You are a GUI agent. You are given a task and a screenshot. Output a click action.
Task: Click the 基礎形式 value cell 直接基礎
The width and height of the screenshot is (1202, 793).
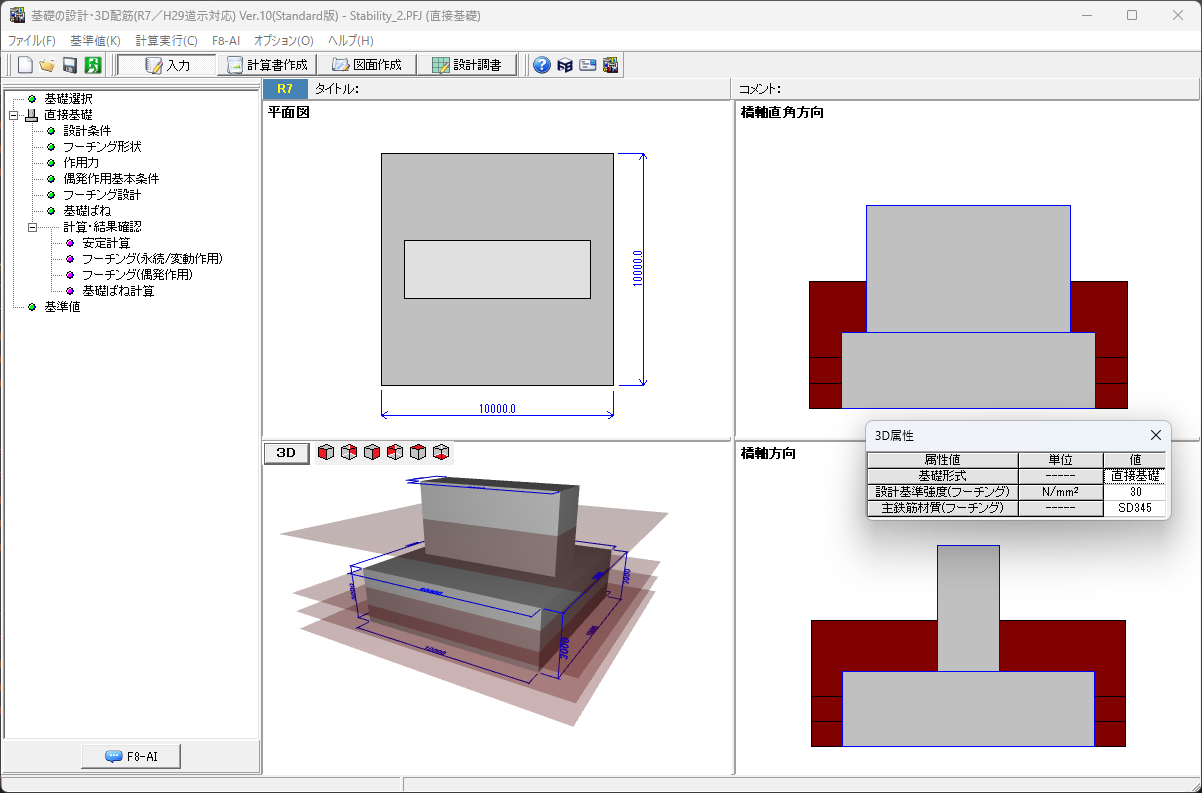[x=1134, y=476]
